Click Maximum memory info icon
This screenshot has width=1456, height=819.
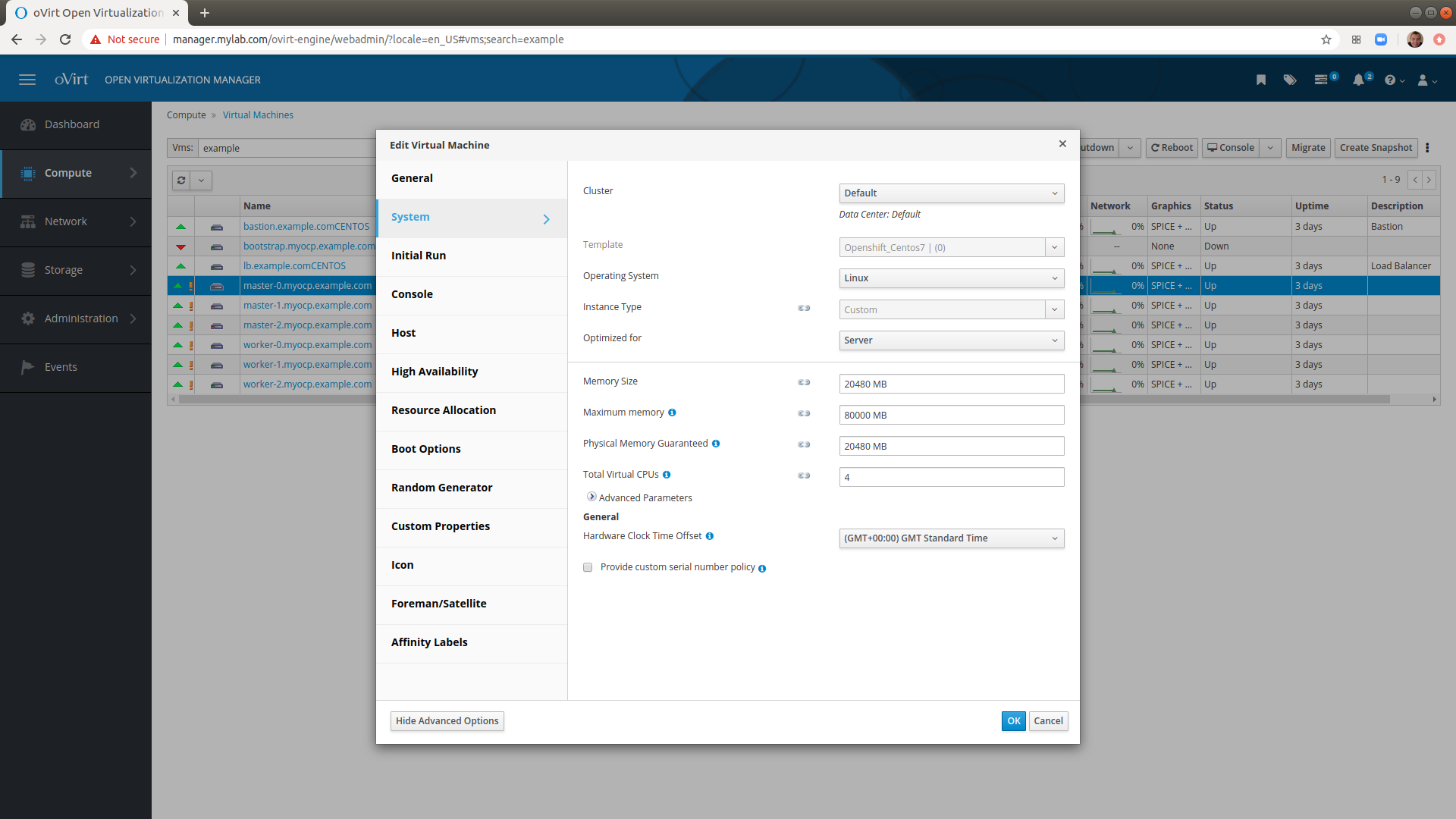pos(672,413)
